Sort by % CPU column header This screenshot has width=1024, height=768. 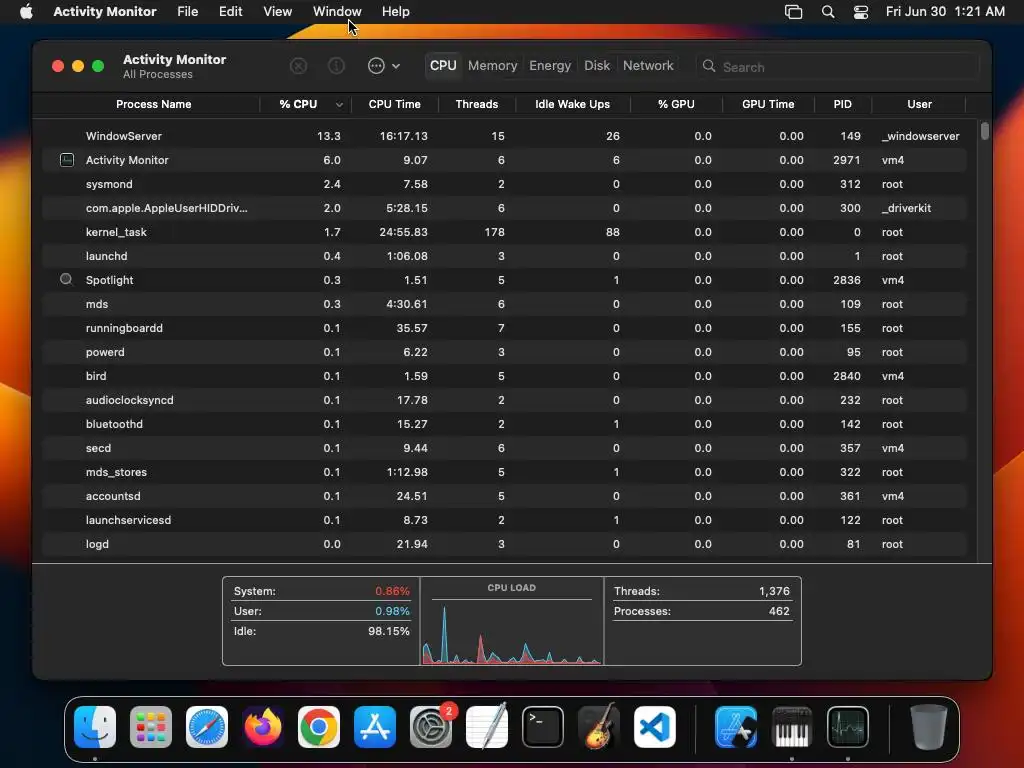click(x=298, y=104)
